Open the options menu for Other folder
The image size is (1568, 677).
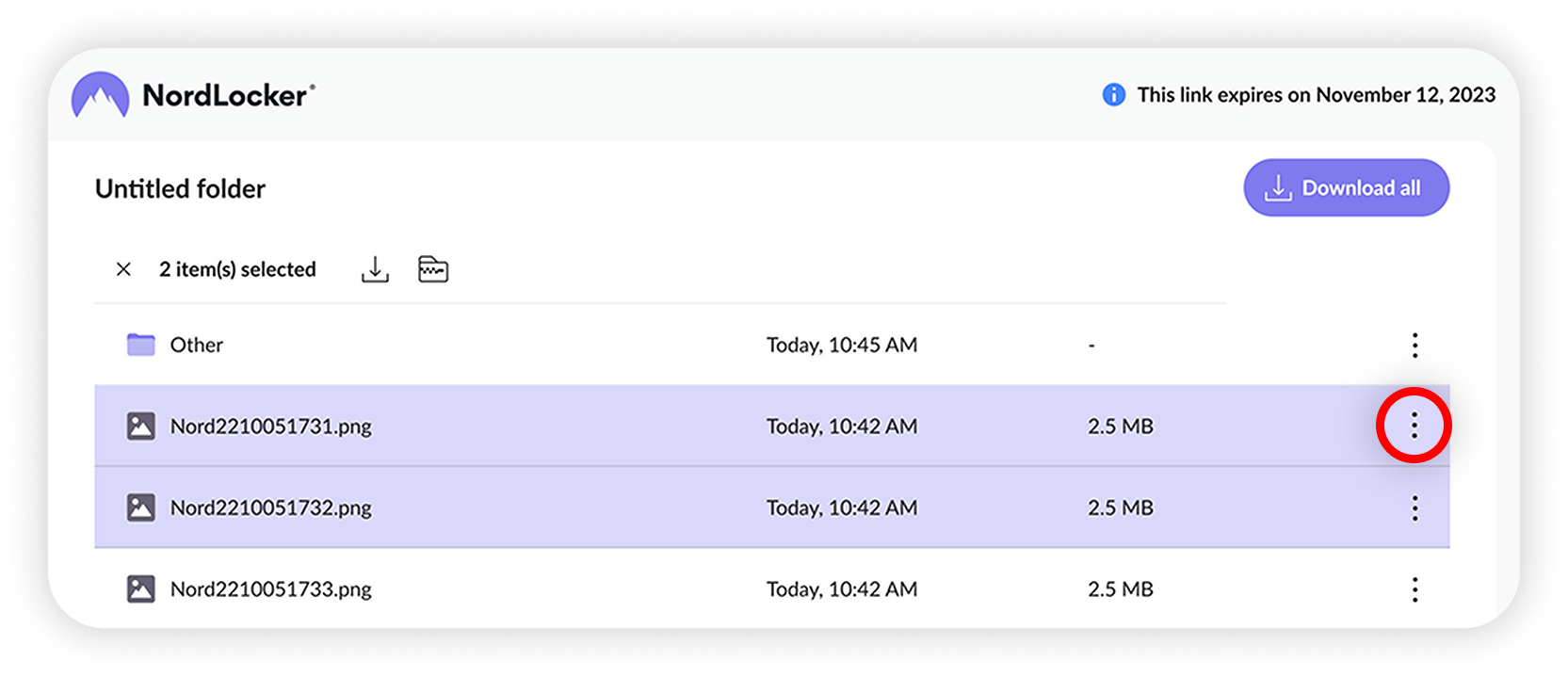(1415, 345)
